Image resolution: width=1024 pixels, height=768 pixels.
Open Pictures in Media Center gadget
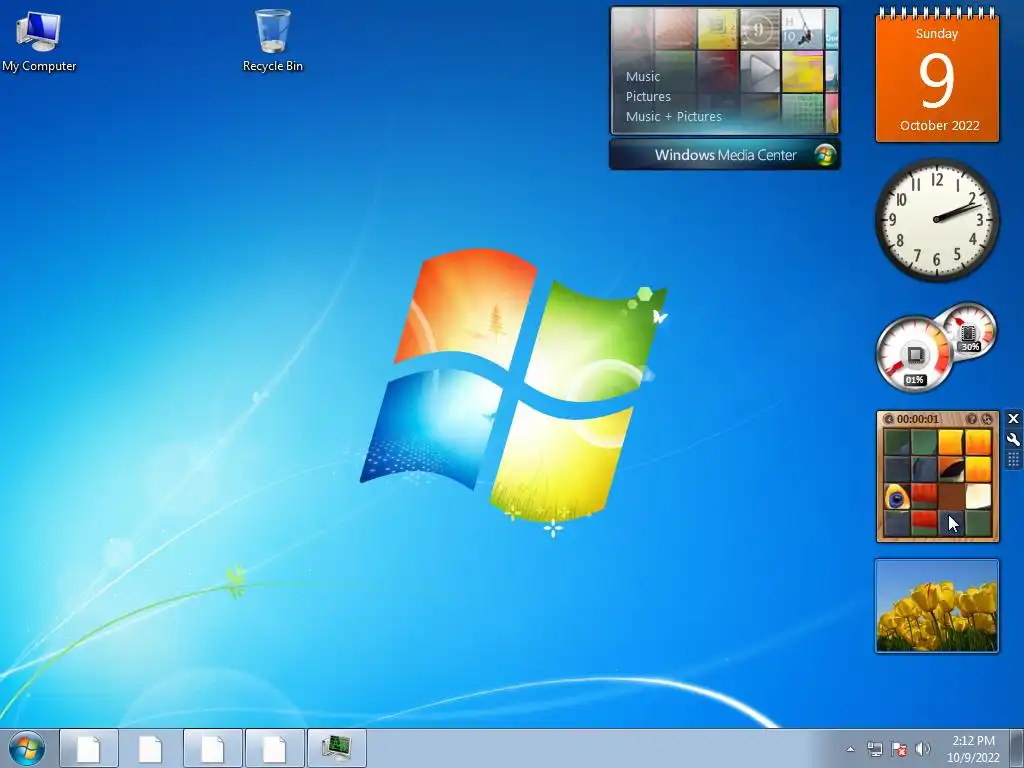point(648,97)
